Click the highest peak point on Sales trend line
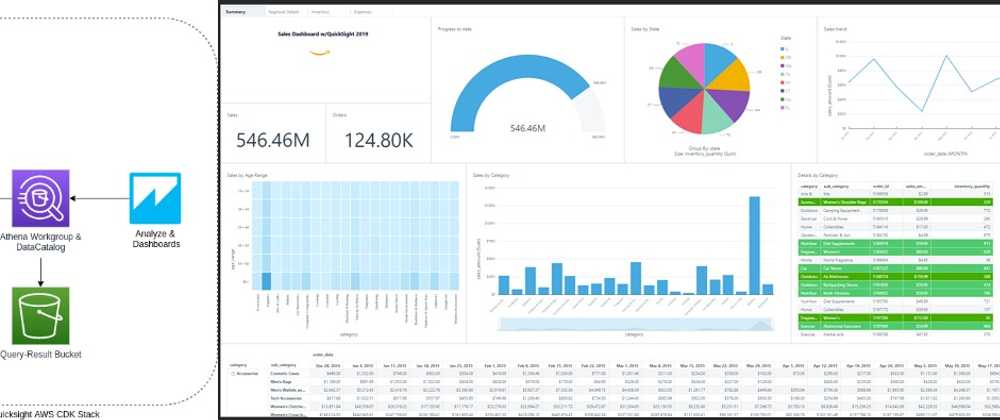This screenshot has width=1000, height=420. pyautogui.click(x=947, y=56)
